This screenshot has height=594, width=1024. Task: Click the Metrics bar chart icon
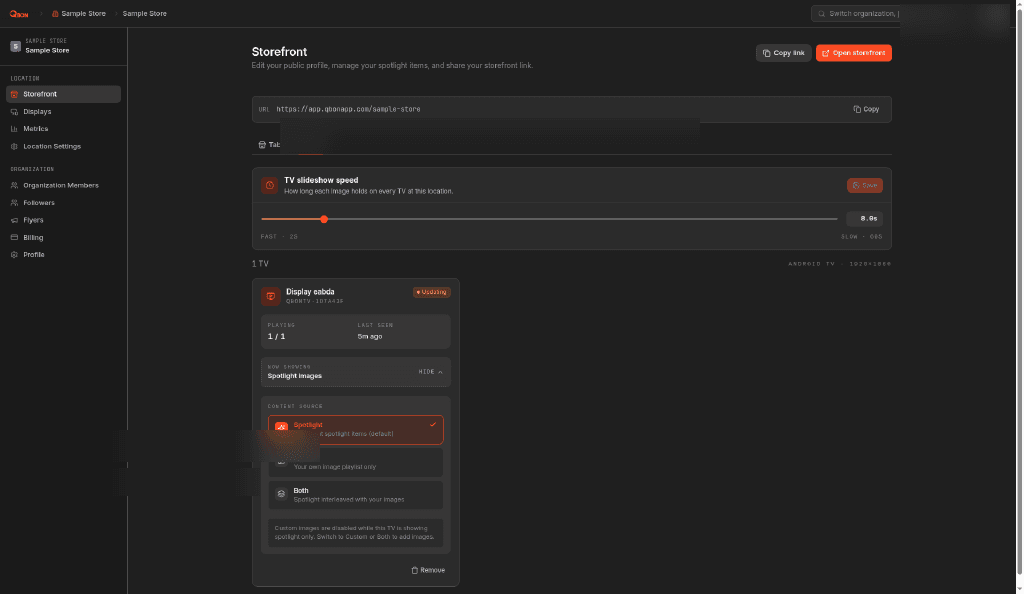click(14, 129)
